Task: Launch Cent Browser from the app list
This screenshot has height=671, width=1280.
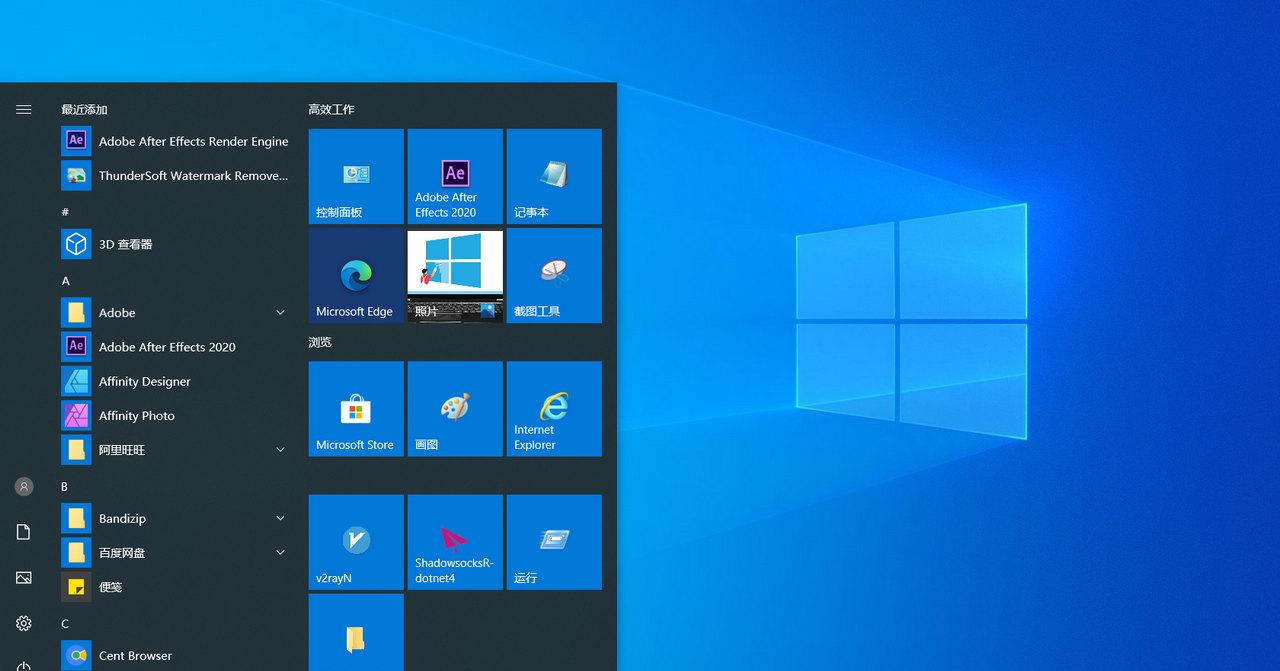Action: pos(176,655)
